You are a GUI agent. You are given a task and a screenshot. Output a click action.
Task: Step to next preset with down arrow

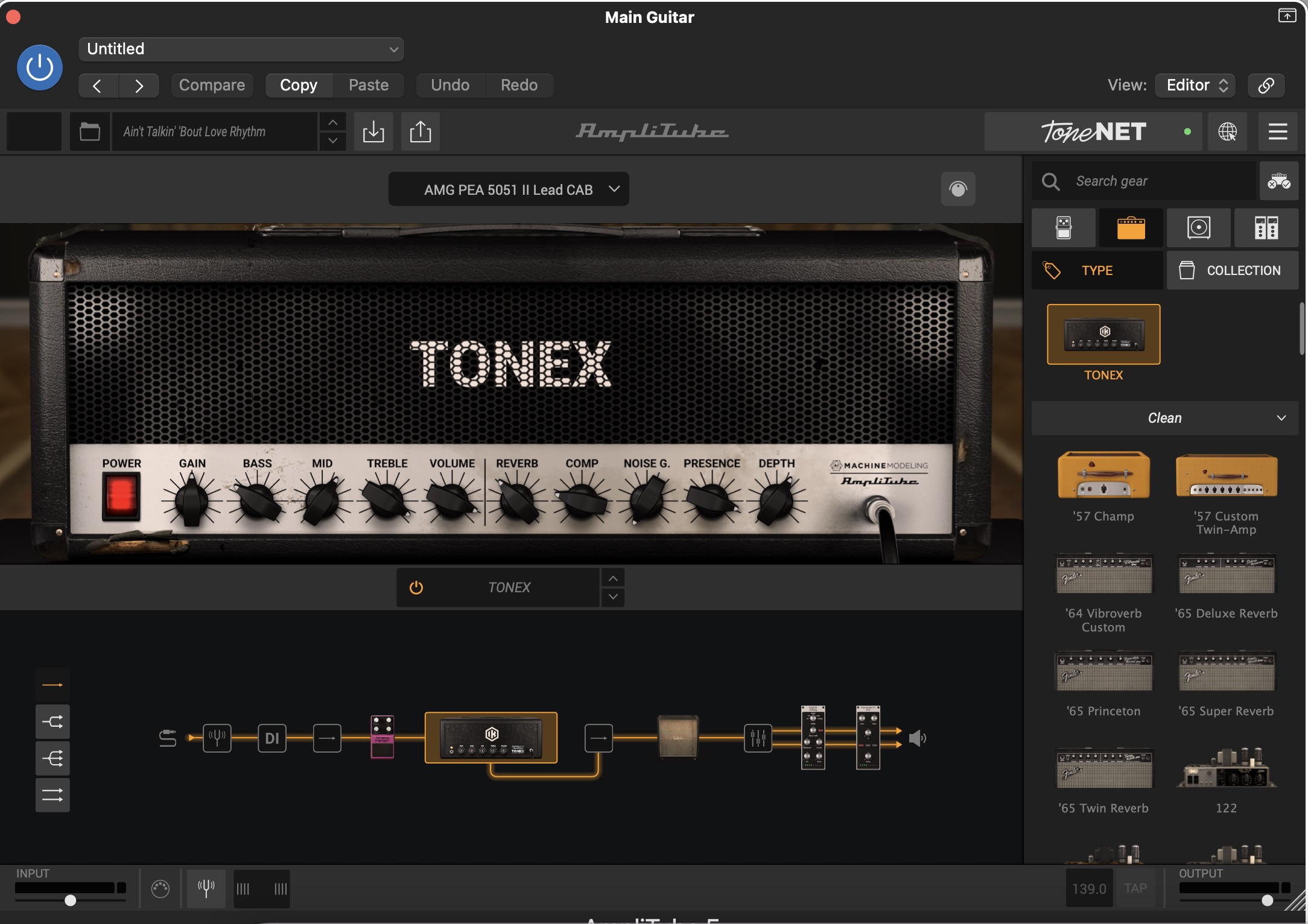332,141
